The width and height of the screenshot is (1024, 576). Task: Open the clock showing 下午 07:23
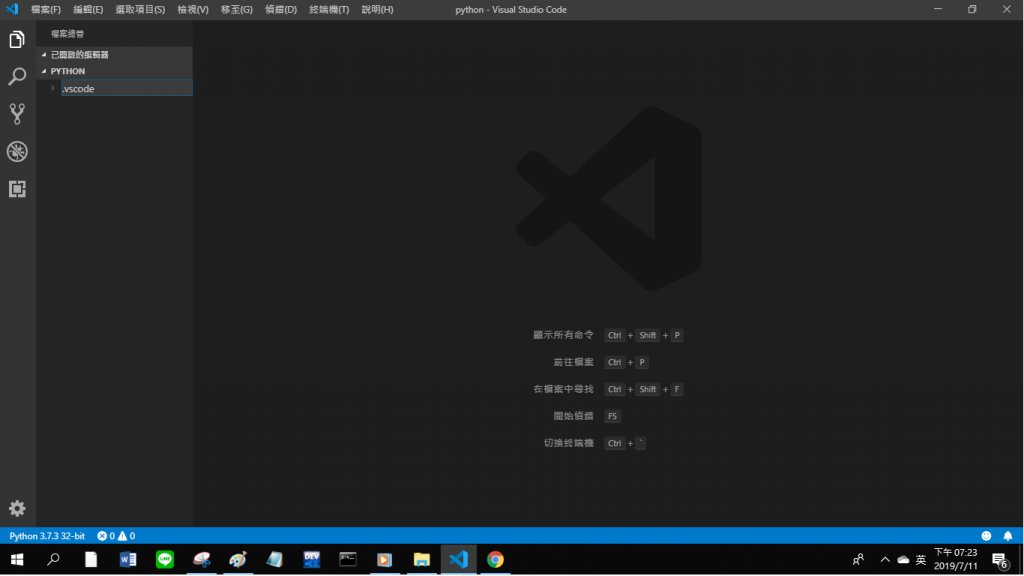[x=955, y=560]
